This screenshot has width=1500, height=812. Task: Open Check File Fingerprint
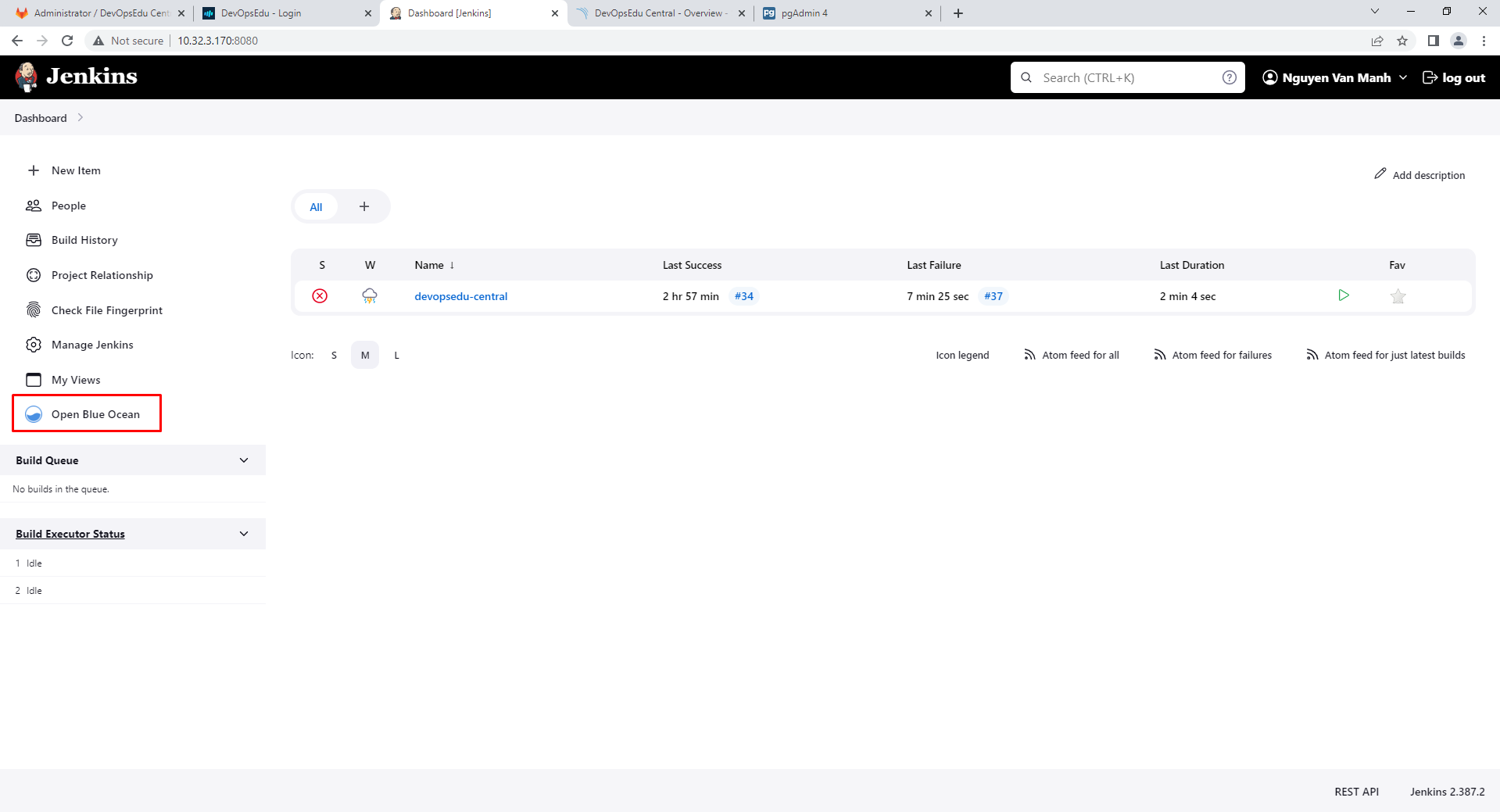(107, 310)
